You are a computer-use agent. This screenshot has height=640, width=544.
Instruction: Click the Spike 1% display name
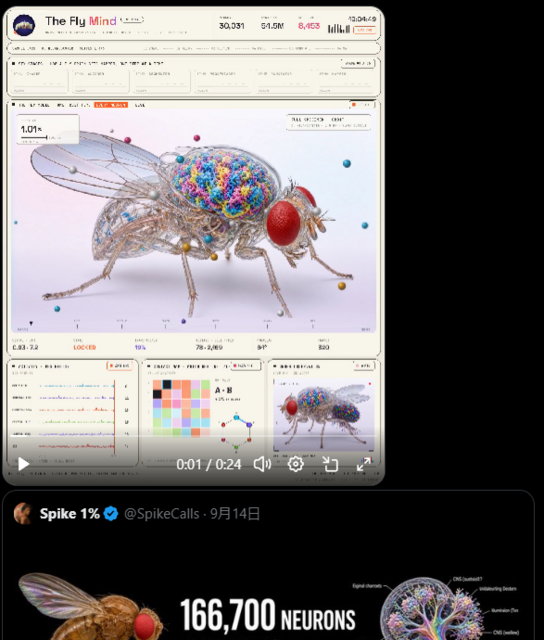click(69, 513)
